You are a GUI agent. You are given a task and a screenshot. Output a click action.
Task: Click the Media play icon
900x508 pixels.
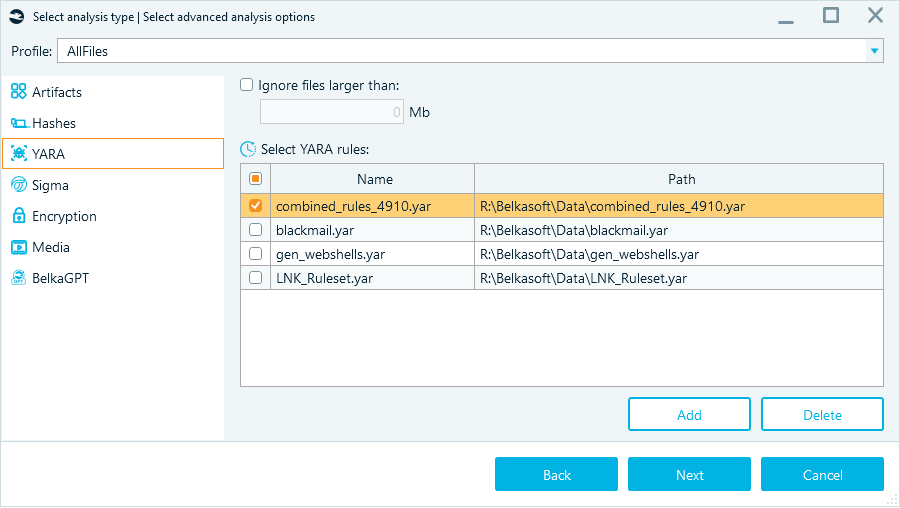19,247
